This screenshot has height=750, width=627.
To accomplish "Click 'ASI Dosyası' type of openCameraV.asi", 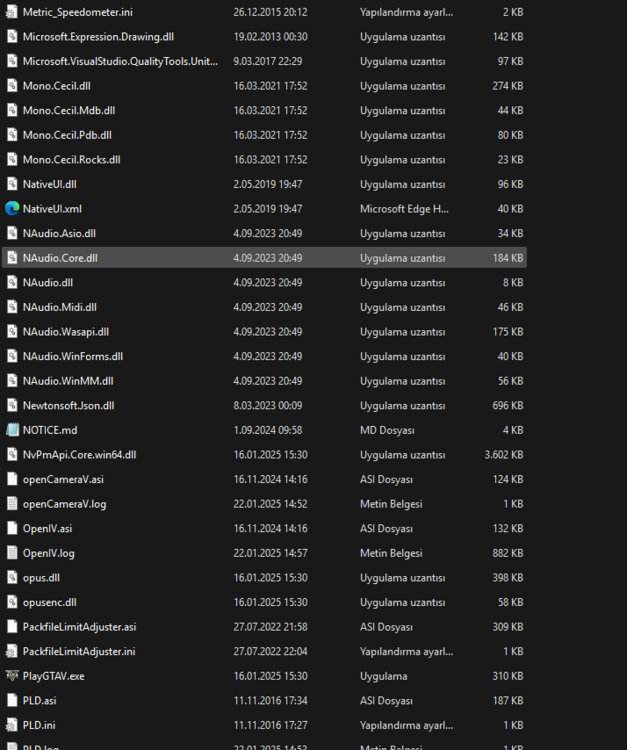I will 386,479.
